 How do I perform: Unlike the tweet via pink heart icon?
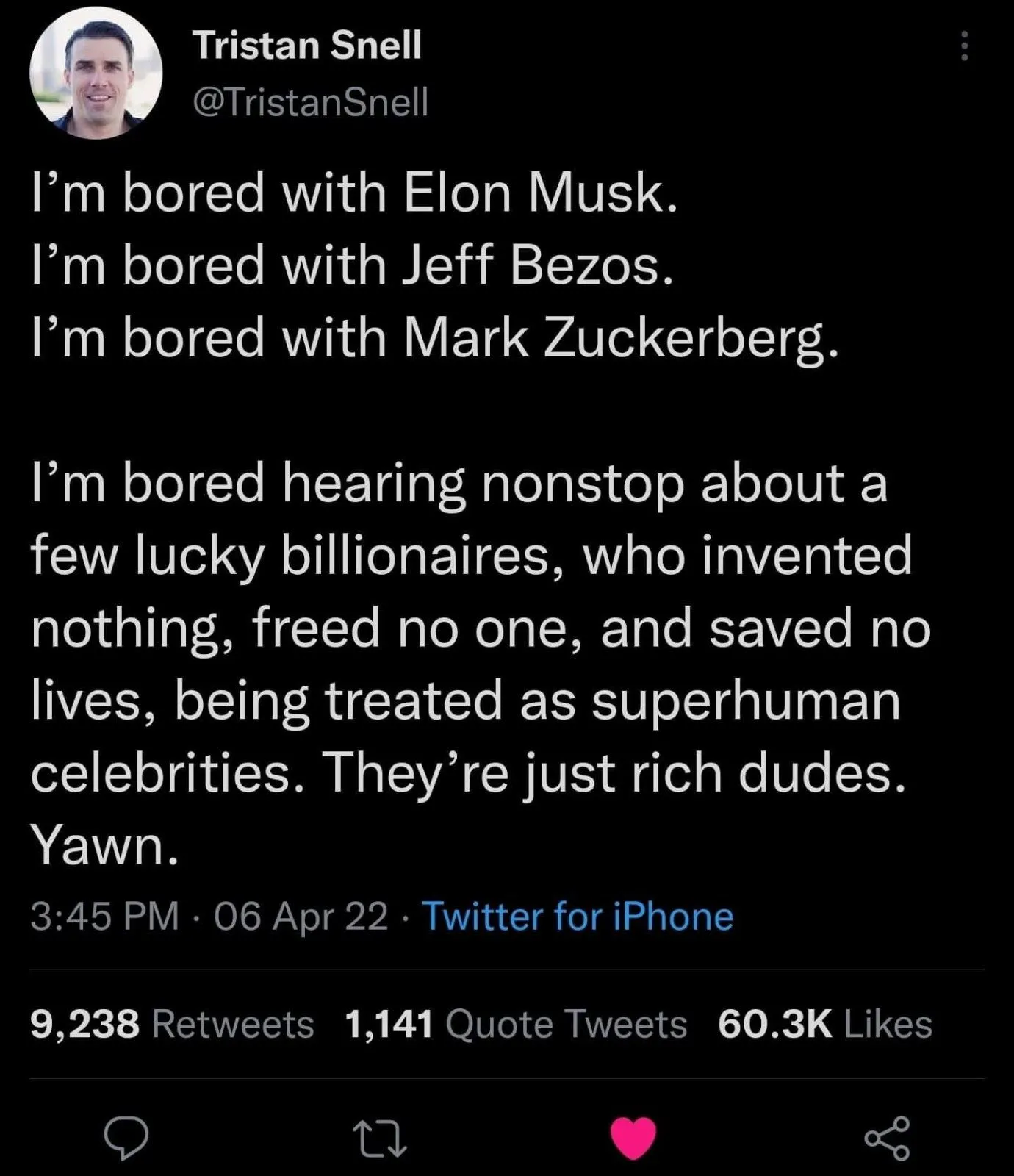[633, 1137]
